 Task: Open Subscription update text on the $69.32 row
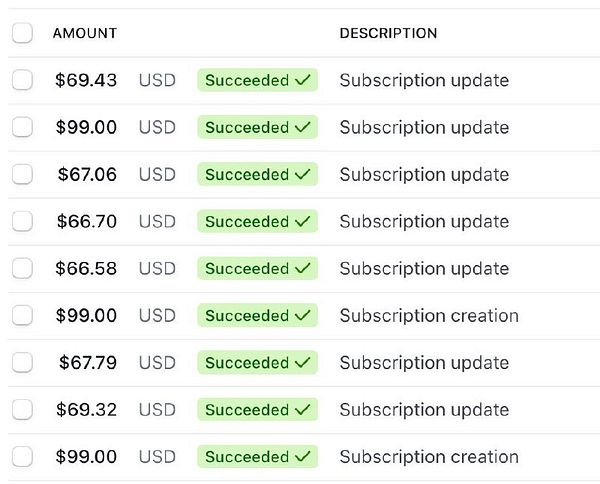(424, 410)
